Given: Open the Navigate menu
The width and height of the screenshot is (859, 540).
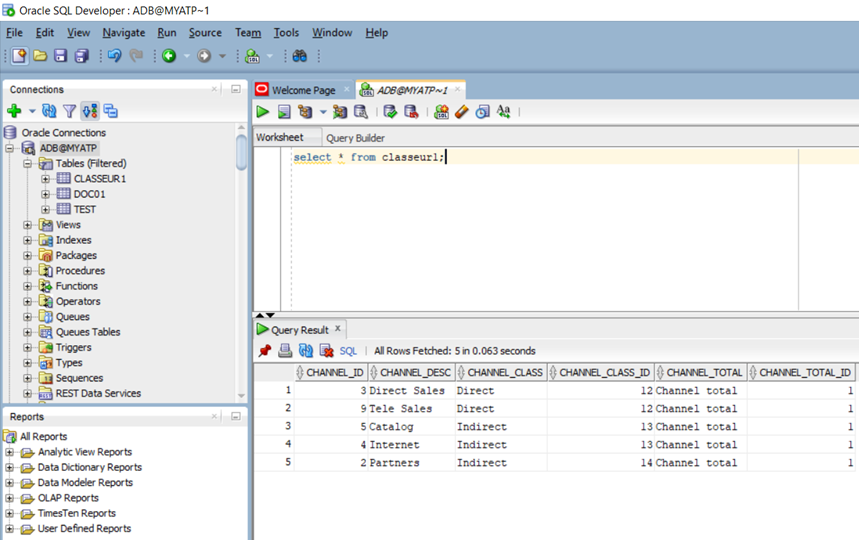Looking at the screenshot, I should pos(124,33).
